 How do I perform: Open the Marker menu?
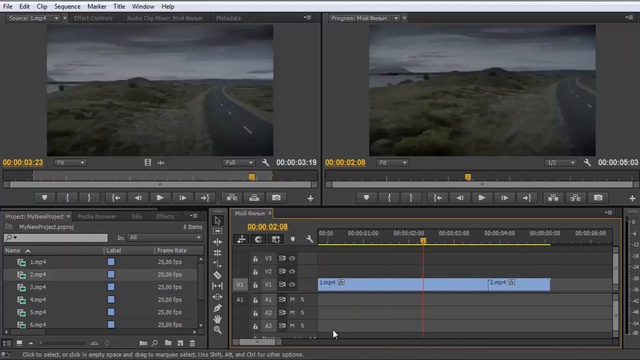[x=97, y=7]
